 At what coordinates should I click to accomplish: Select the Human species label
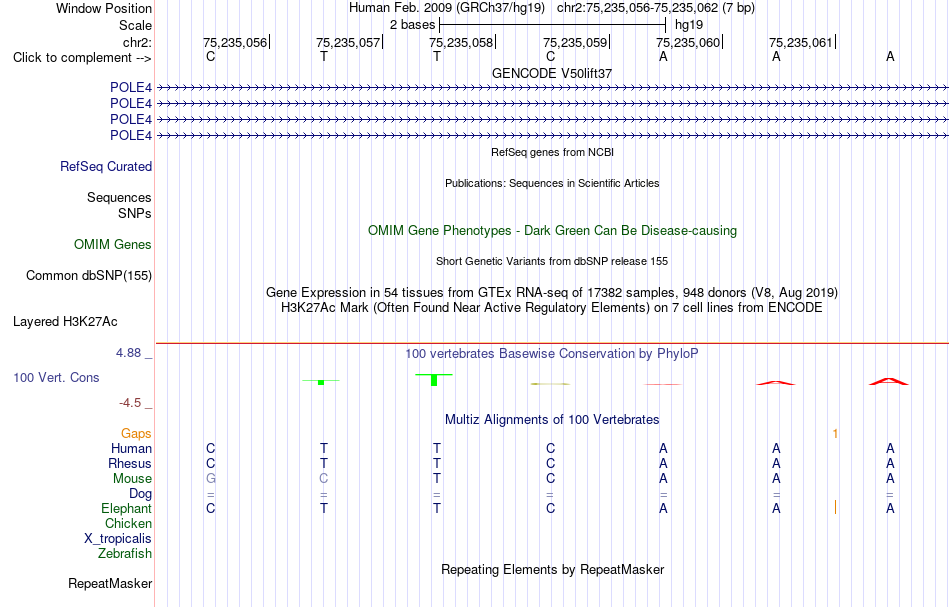pos(131,449)
